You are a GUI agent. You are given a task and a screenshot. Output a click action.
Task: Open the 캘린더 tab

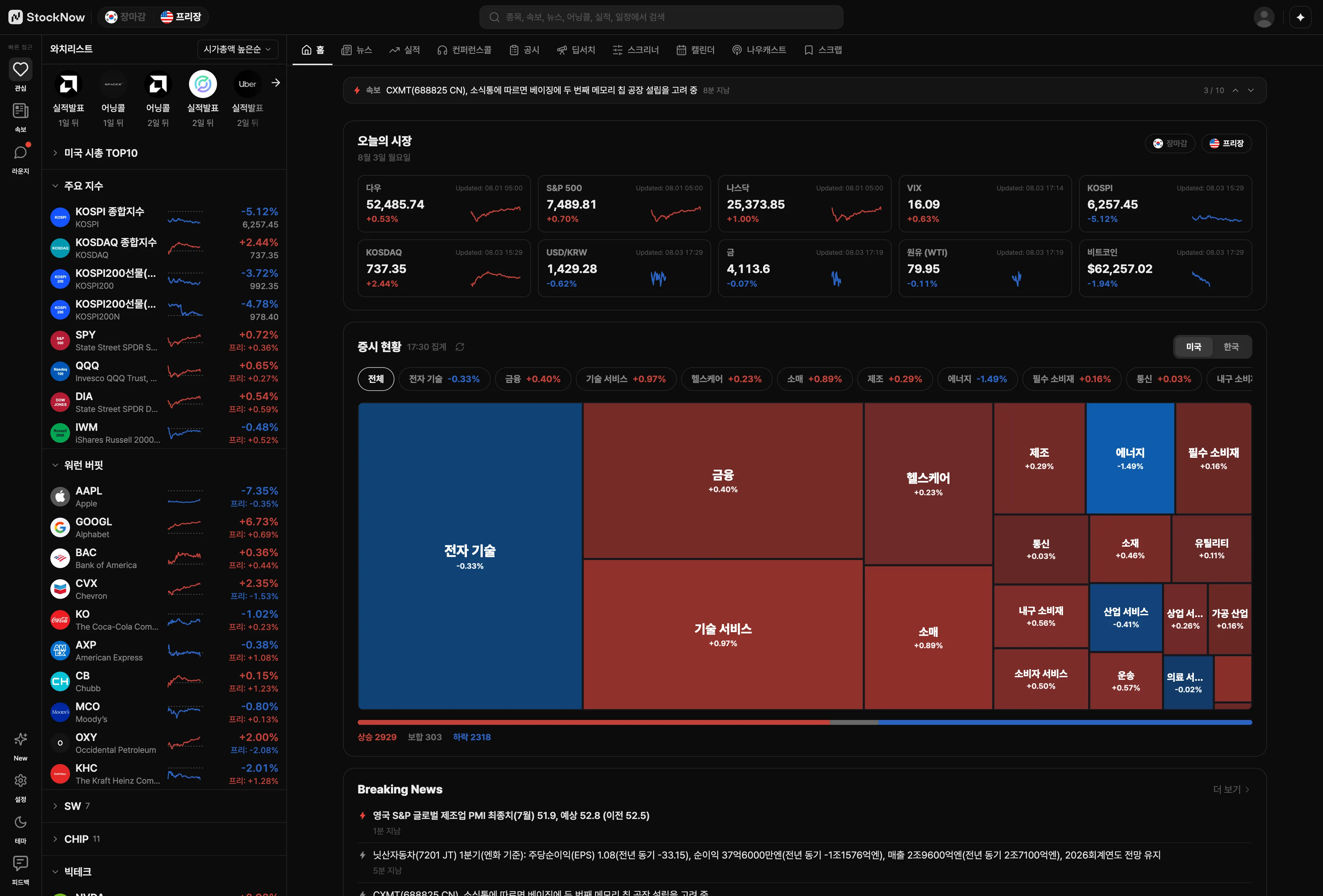click(696, 50)
